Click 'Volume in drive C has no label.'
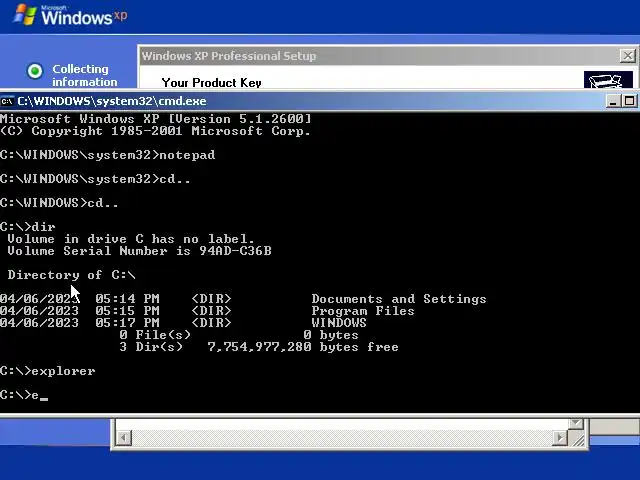The height and width of the screenshot is (480, 640). coord(131,239)
